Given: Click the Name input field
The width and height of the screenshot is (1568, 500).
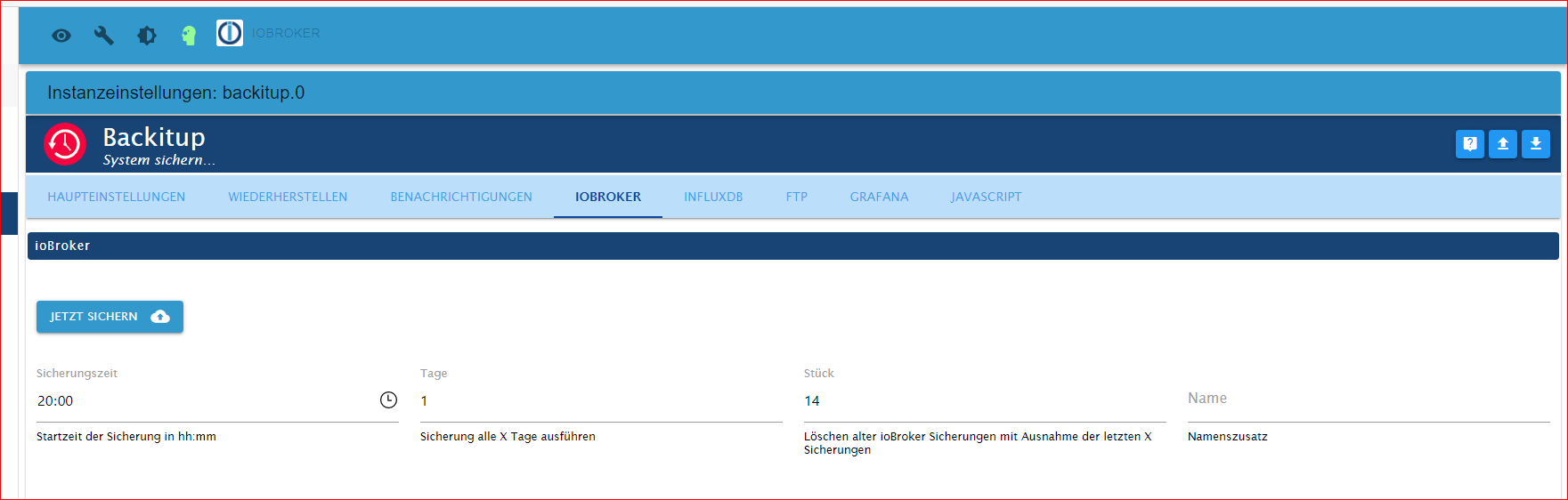Looking at the screenshot, I should pos(1369,401).
